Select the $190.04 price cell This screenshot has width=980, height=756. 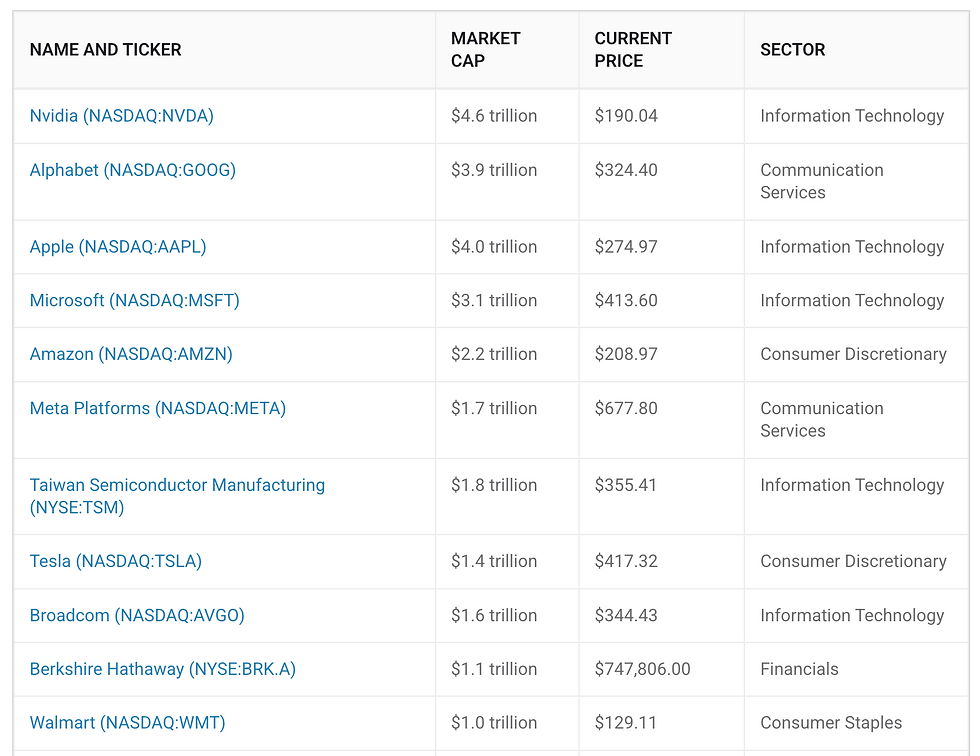pos(626,116)
